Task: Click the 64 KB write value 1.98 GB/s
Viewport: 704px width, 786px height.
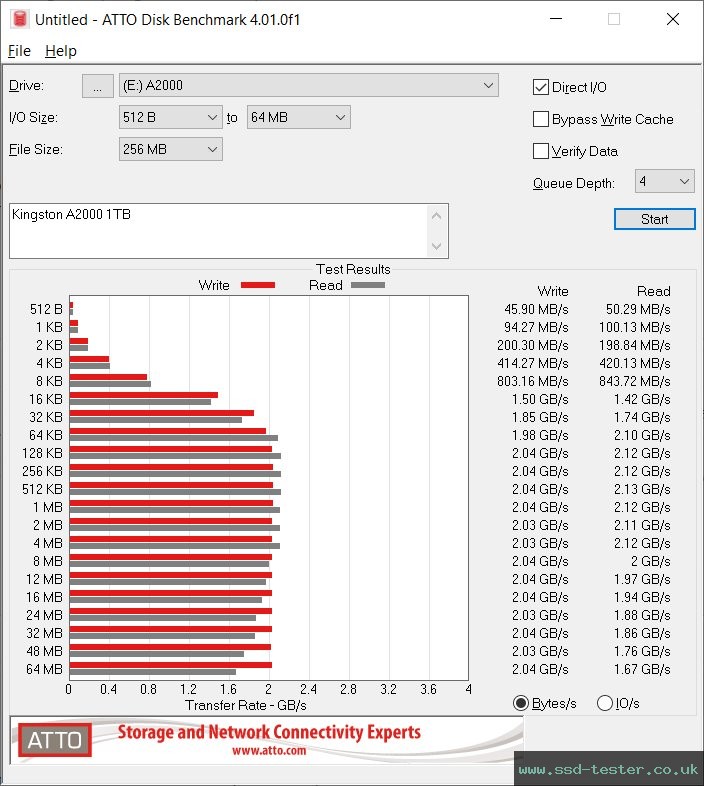Action: pyautogui.click(x=540, y=436)
